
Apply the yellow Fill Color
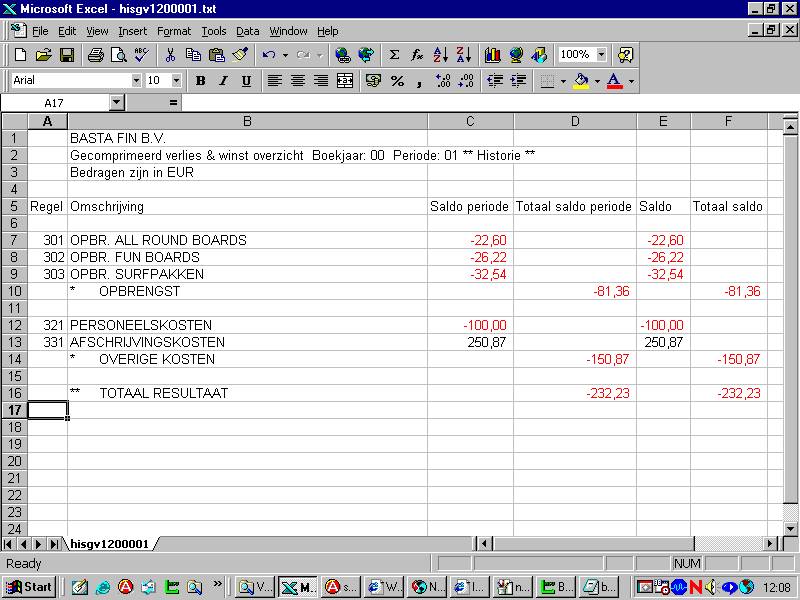(581, 81)
